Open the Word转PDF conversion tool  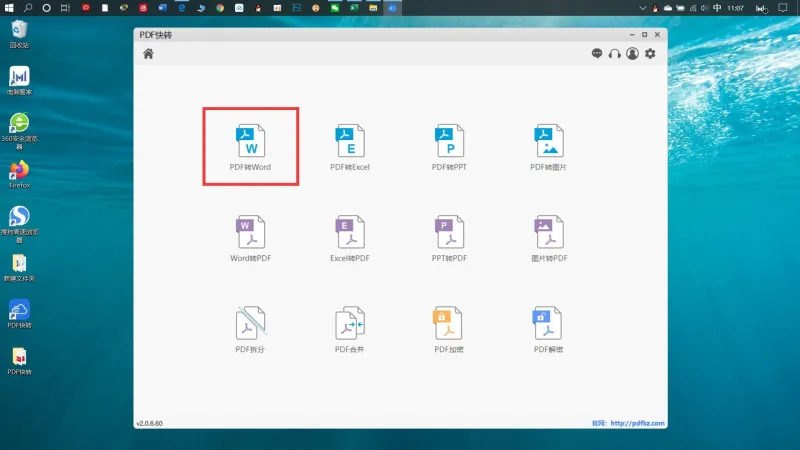pos(251,238)
